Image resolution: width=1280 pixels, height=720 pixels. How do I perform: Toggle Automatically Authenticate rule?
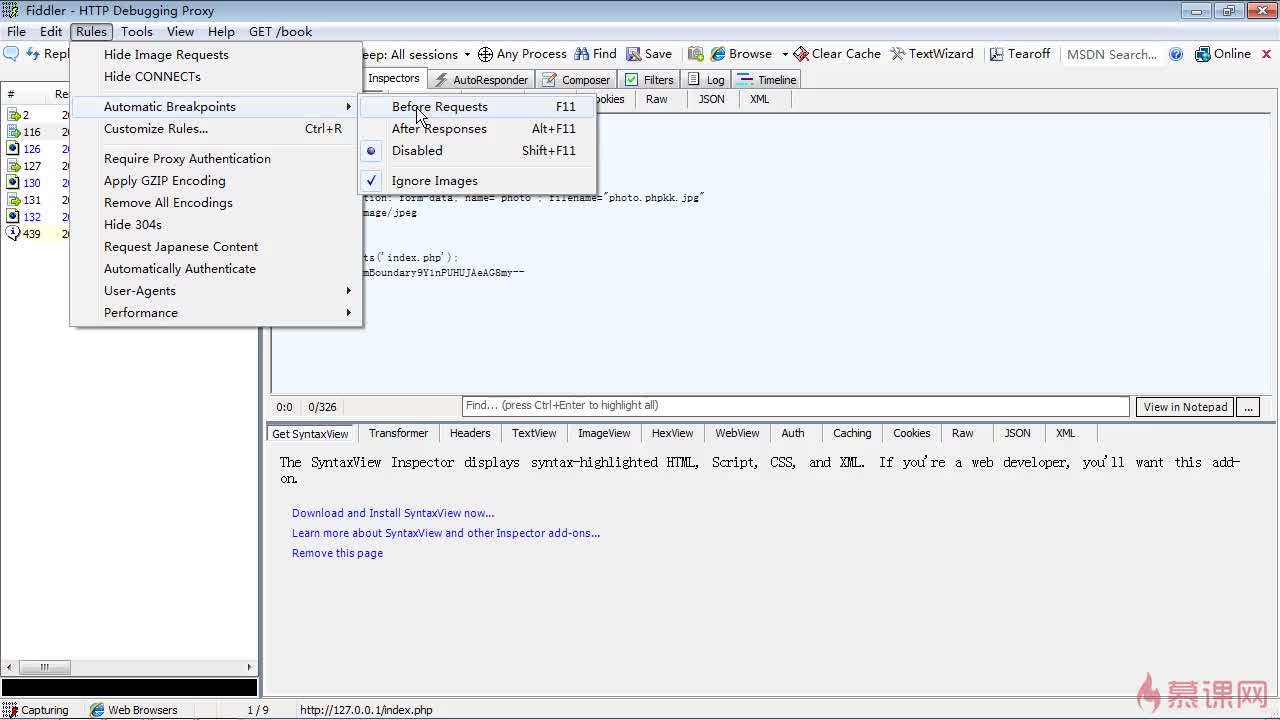pyautogui.click(x=216, y=268)
